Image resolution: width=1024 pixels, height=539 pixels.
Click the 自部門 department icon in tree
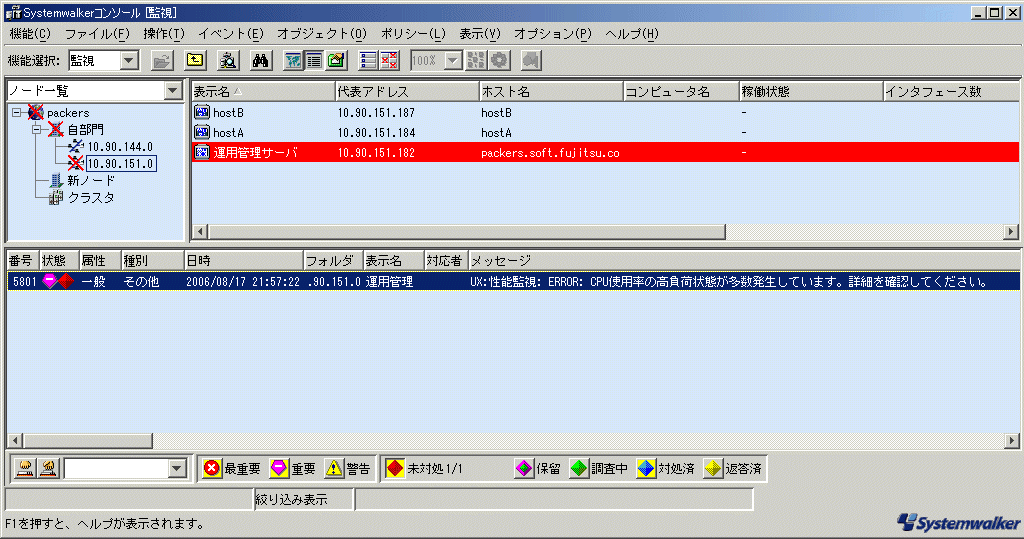(x=56, y=129)
